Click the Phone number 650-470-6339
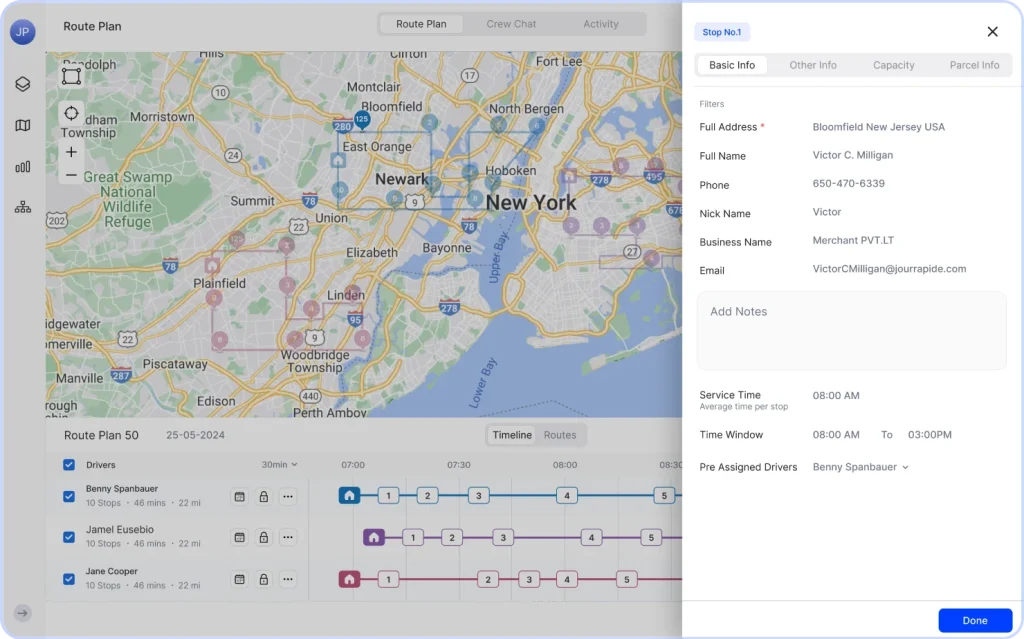This screenshot has height=639, width=1024. 848,184
